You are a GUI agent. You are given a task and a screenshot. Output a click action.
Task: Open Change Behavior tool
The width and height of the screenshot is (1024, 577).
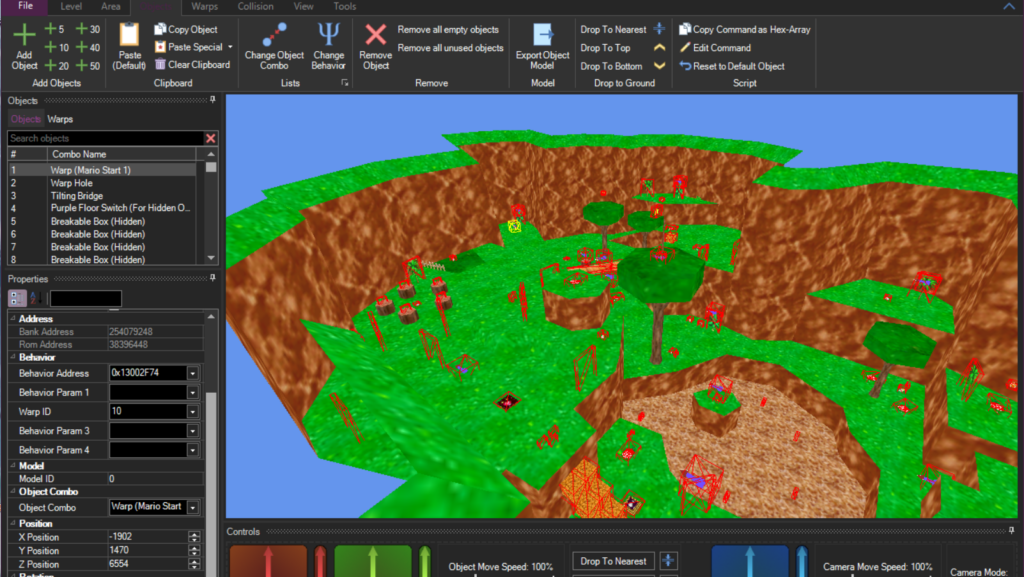point(328,47)
